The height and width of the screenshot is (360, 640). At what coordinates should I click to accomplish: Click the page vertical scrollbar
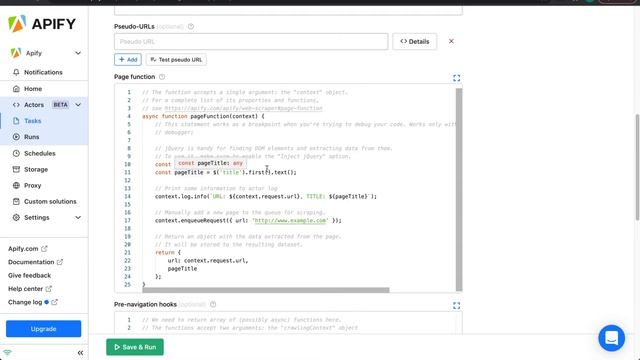[x=638, y=167]
